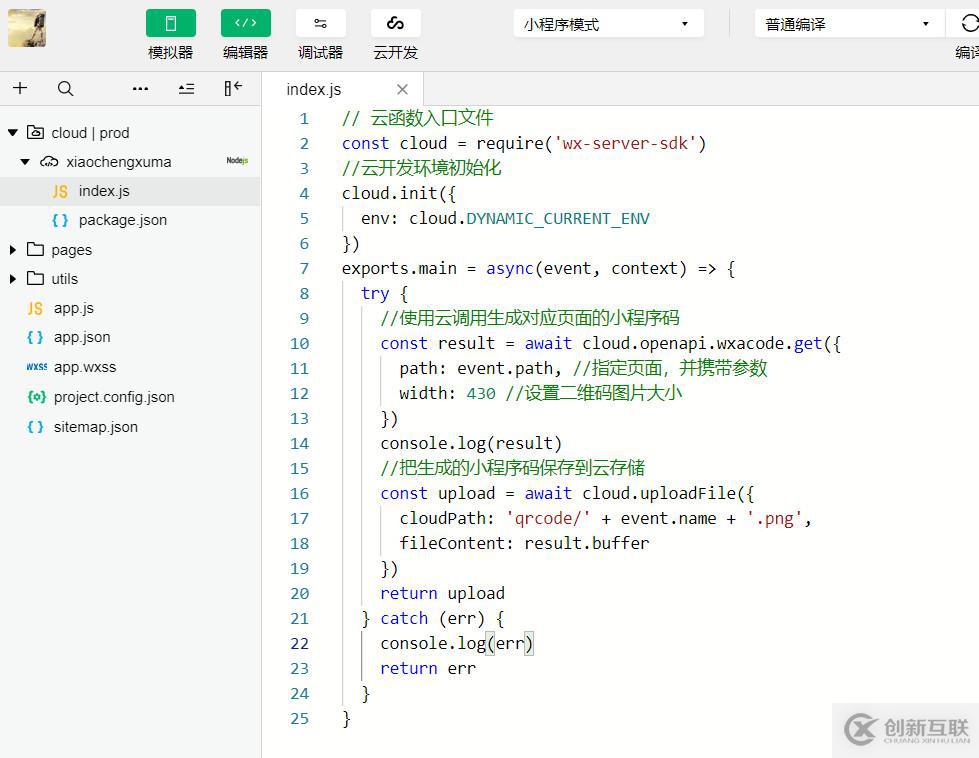Click the comment 云函数入口文件 on line 1
Viewport: 979px width, 758px height.
(x=431, y=118)
